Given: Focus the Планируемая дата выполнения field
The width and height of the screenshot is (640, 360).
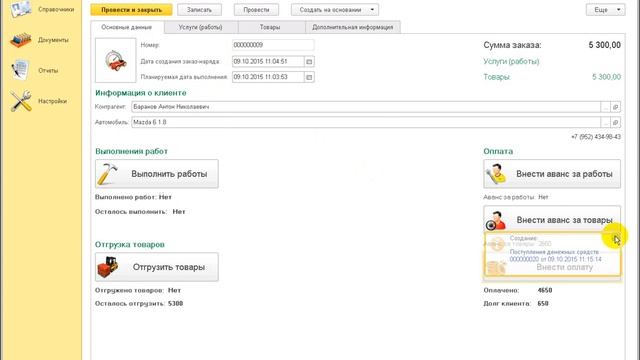Looking at the screenshot, I should coord(268,77).
